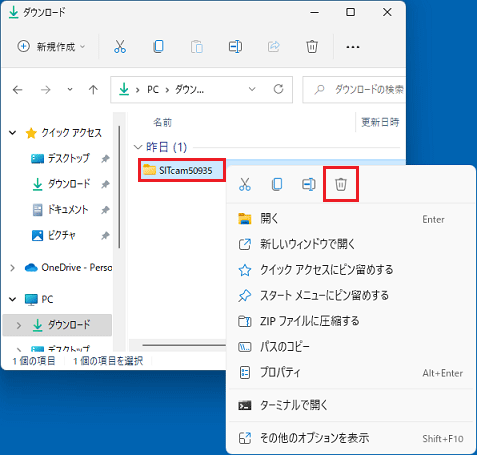Expand ダウンロード under PC
This screenshot has width=477, height=455.
tap(19, 325)
